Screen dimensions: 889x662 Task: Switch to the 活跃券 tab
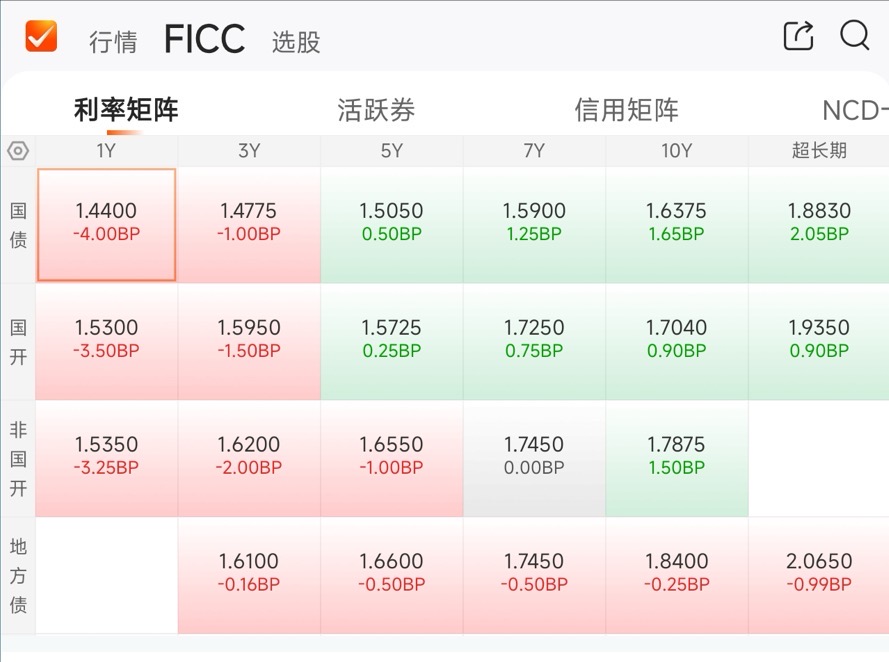click(x=376, y=109)
